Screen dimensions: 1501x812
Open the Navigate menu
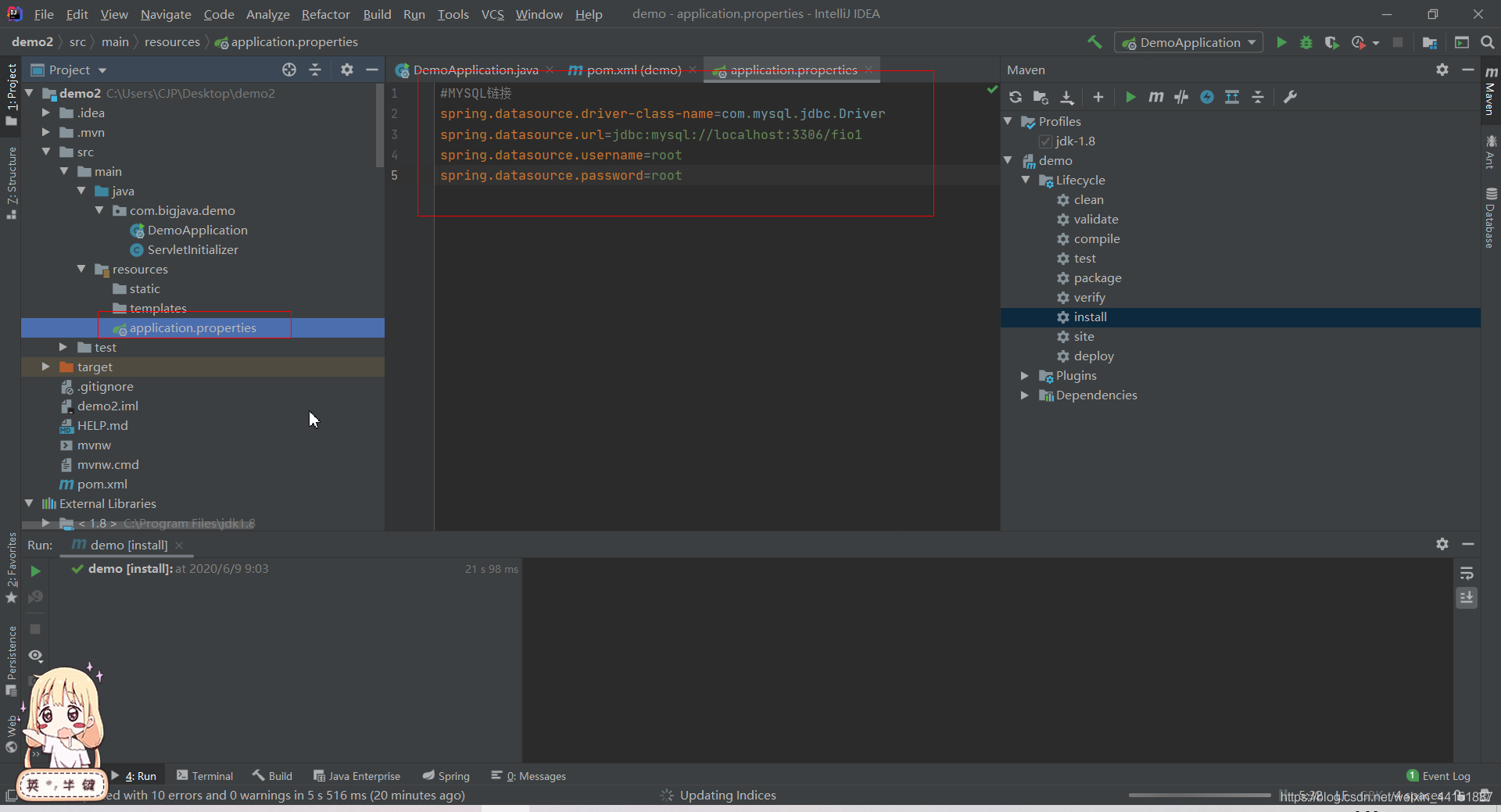point(166,14)
